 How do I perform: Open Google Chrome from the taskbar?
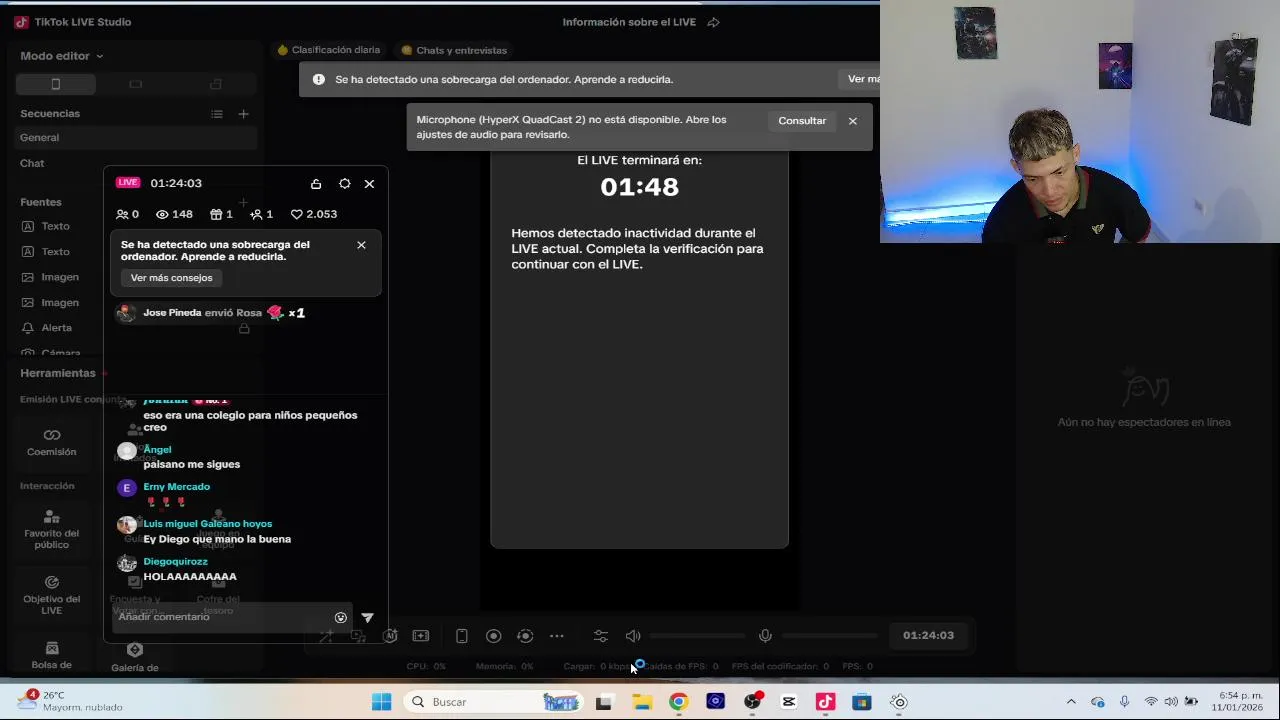coord(678,702)
